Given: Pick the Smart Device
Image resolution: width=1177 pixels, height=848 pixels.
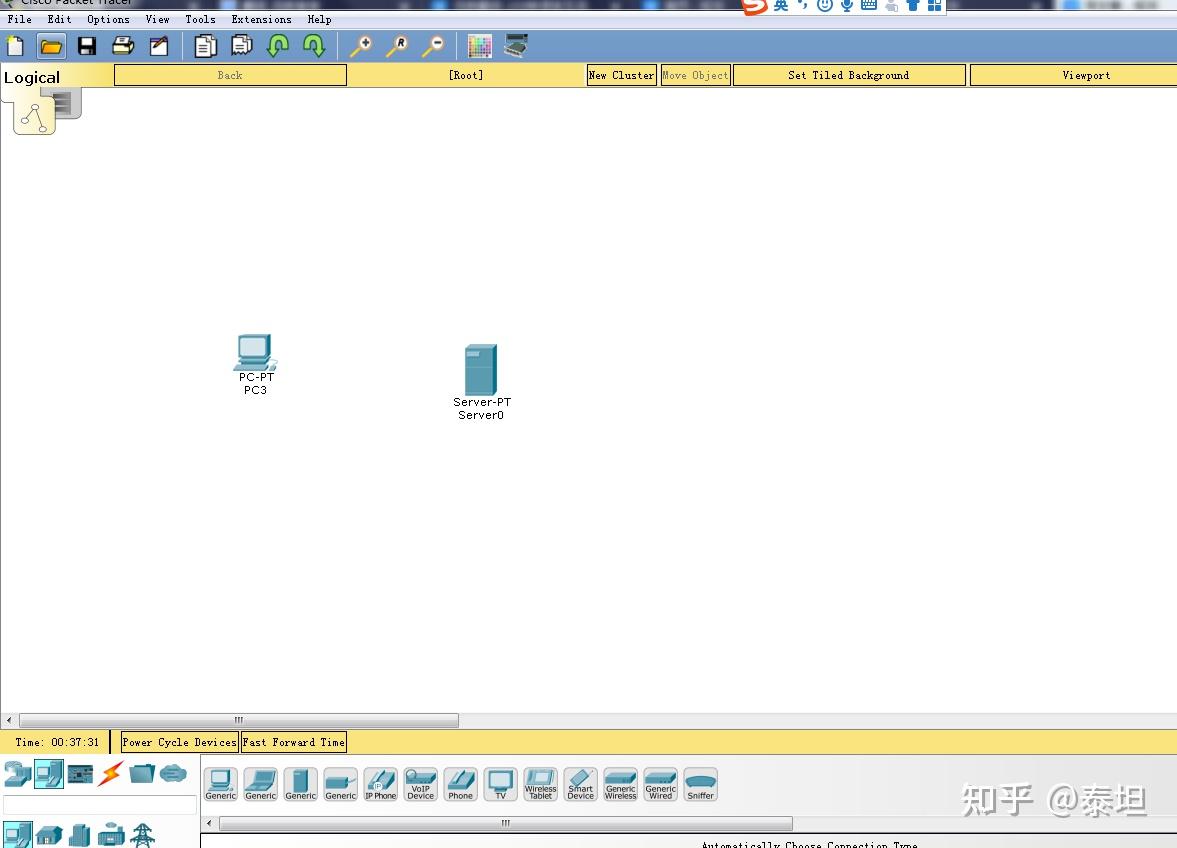Looking at the screenshot, I should click(580, 784).
